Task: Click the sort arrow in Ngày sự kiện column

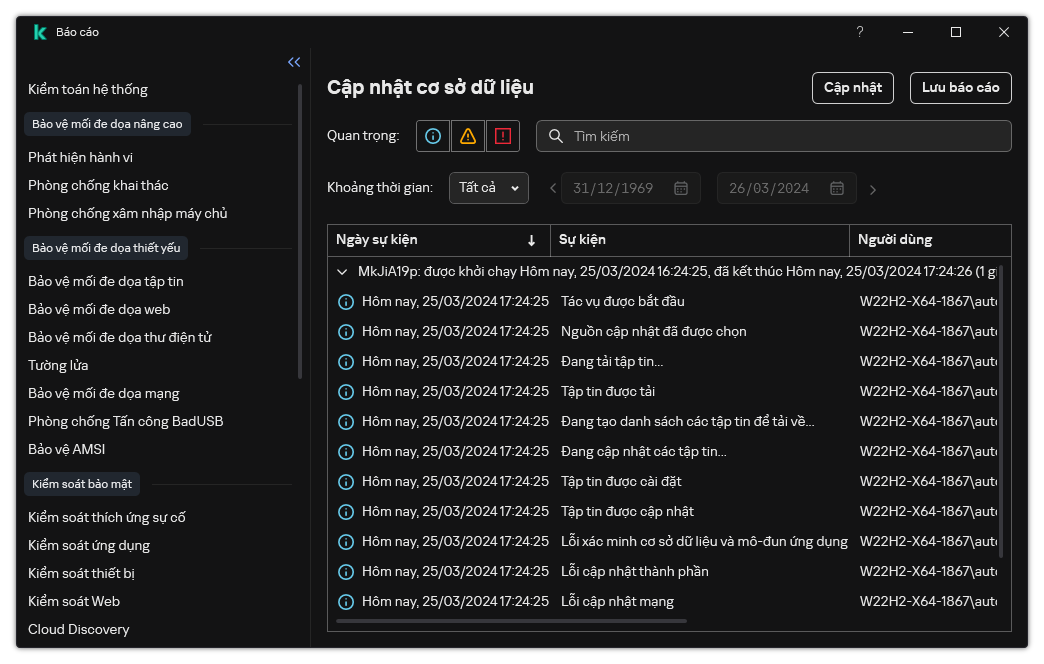Action: point(531,240)
